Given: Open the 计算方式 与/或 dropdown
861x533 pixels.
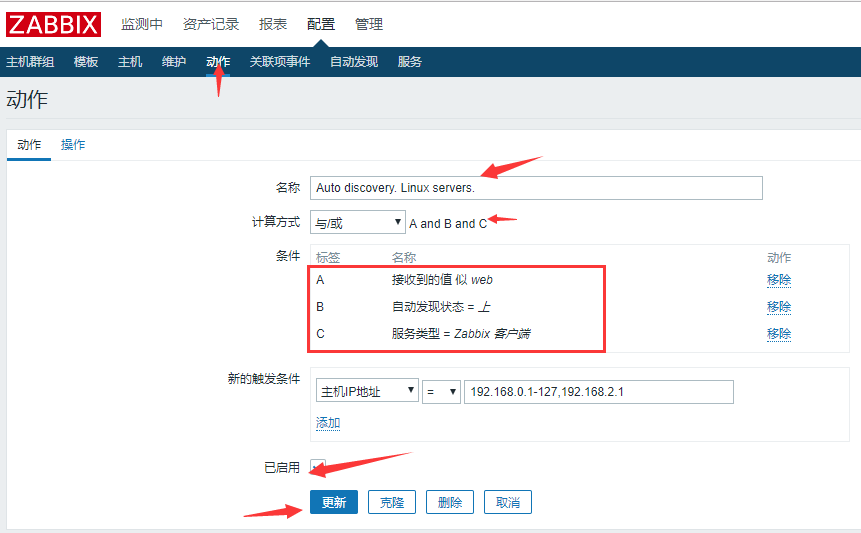Looking at the screenshot, I should tap(357, 222).
